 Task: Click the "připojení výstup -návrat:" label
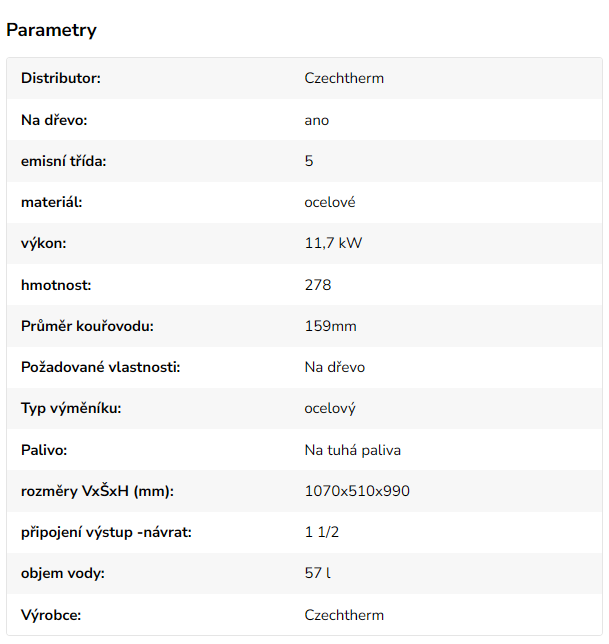click(x=106, y=532)
